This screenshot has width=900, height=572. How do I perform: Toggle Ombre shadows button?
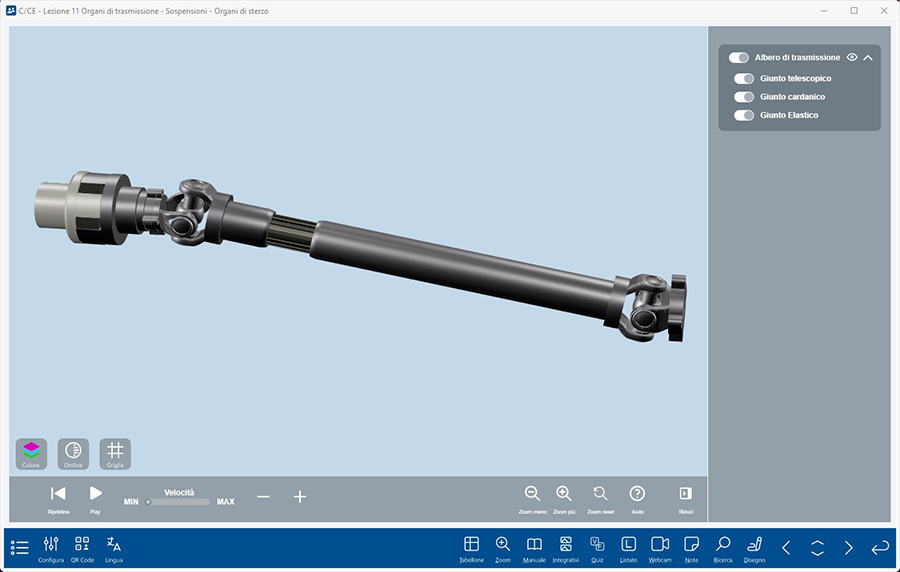point(73,453)
